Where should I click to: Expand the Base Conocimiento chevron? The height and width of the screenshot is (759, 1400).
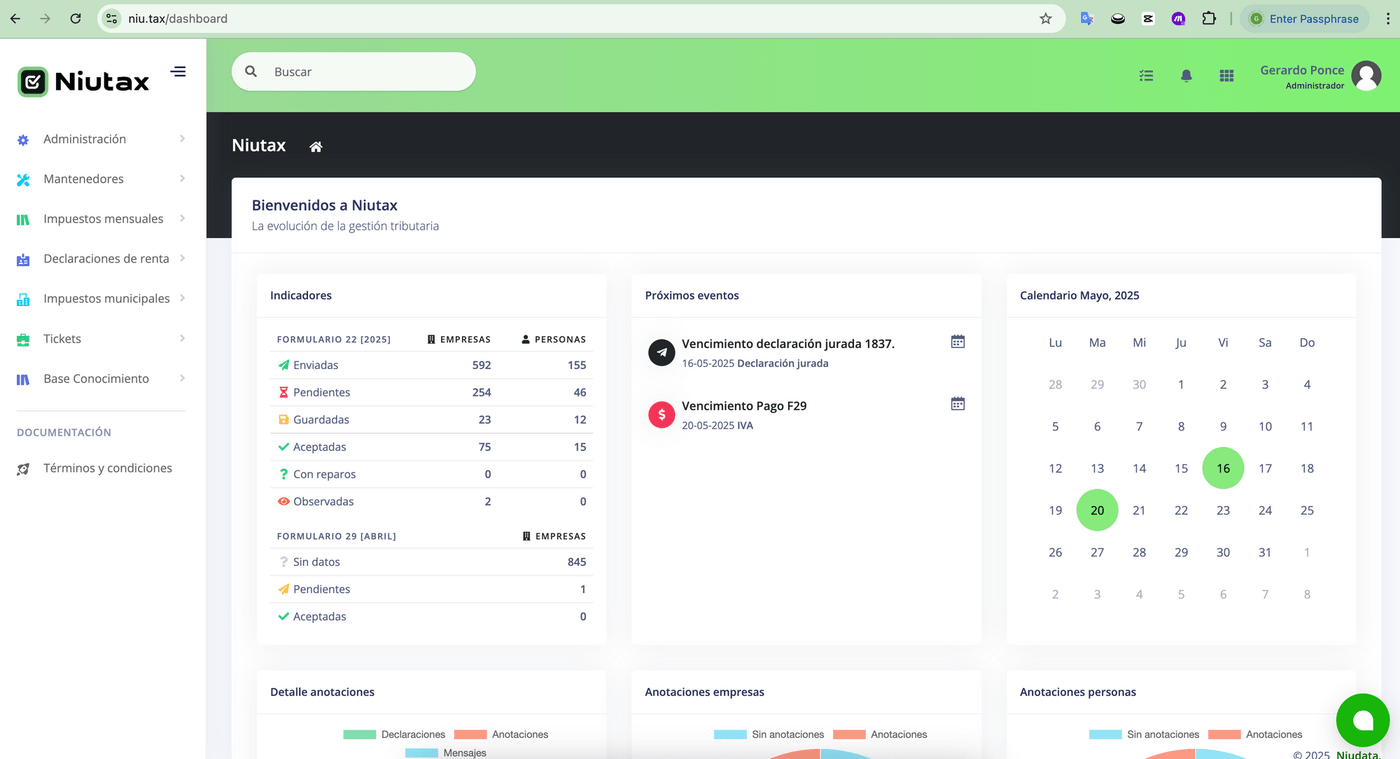click(182, 378)
